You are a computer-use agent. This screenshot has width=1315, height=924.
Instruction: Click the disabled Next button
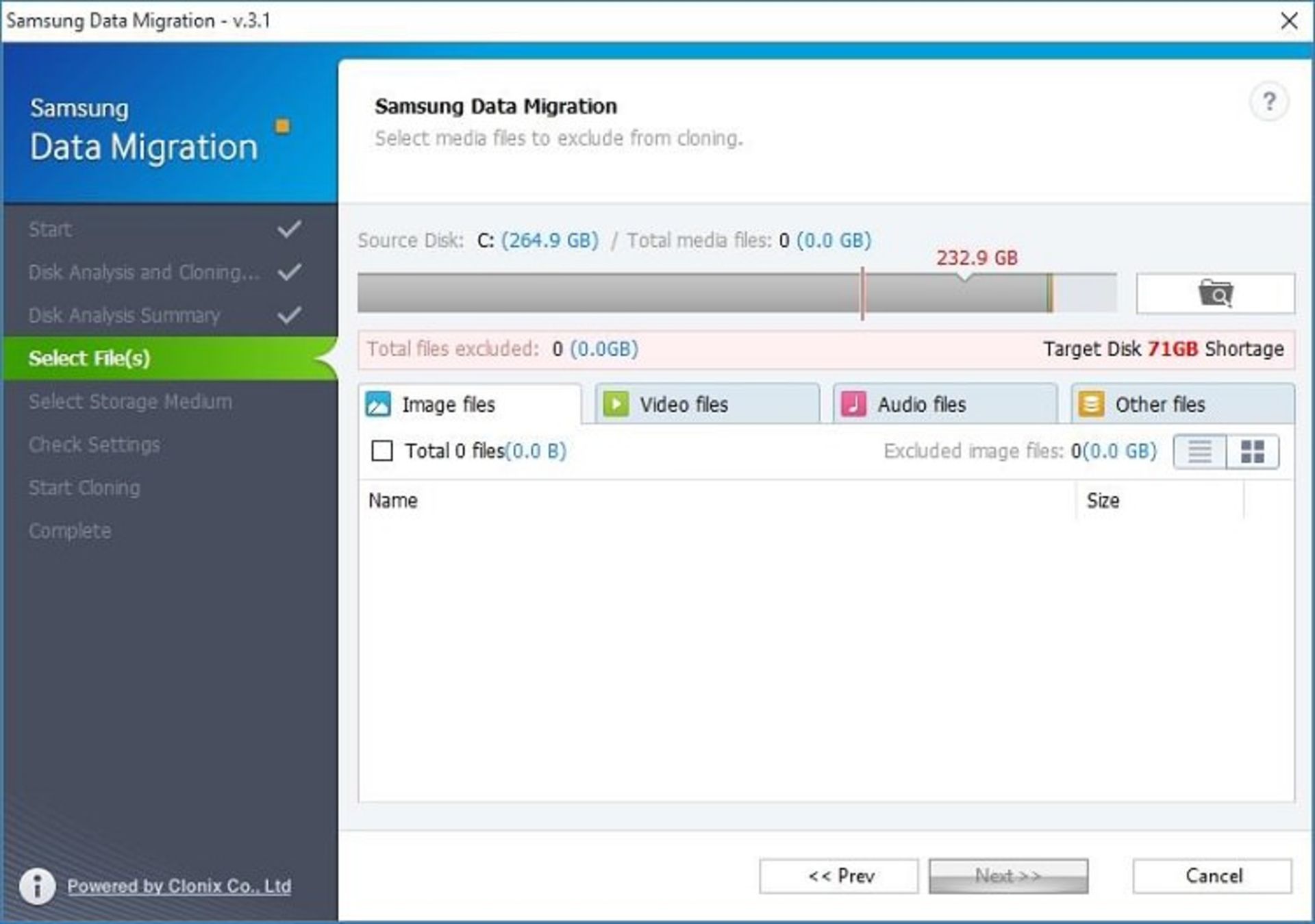[x=1008, y=876]
